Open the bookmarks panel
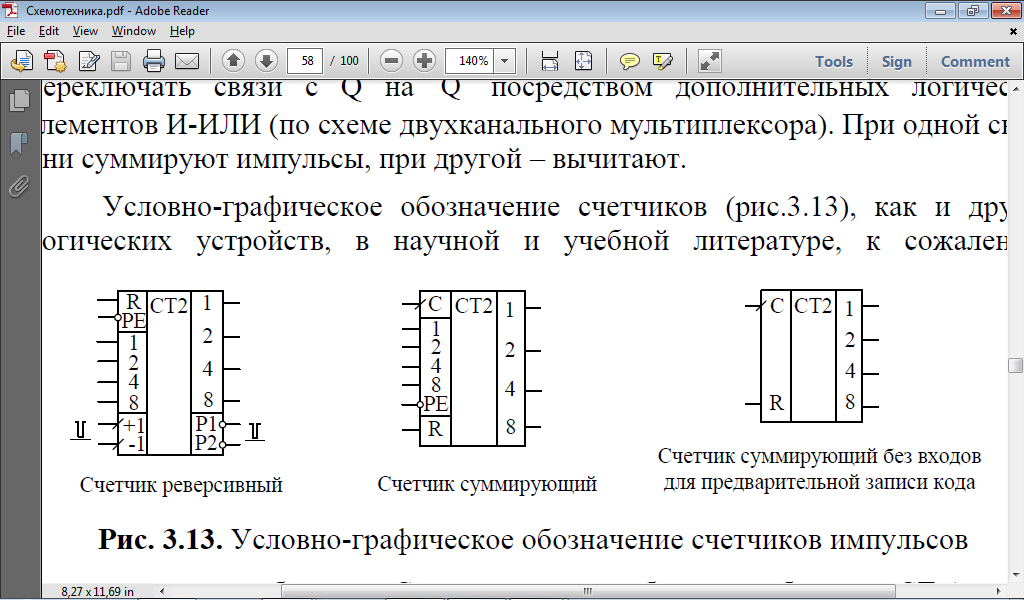 point(20,142)
